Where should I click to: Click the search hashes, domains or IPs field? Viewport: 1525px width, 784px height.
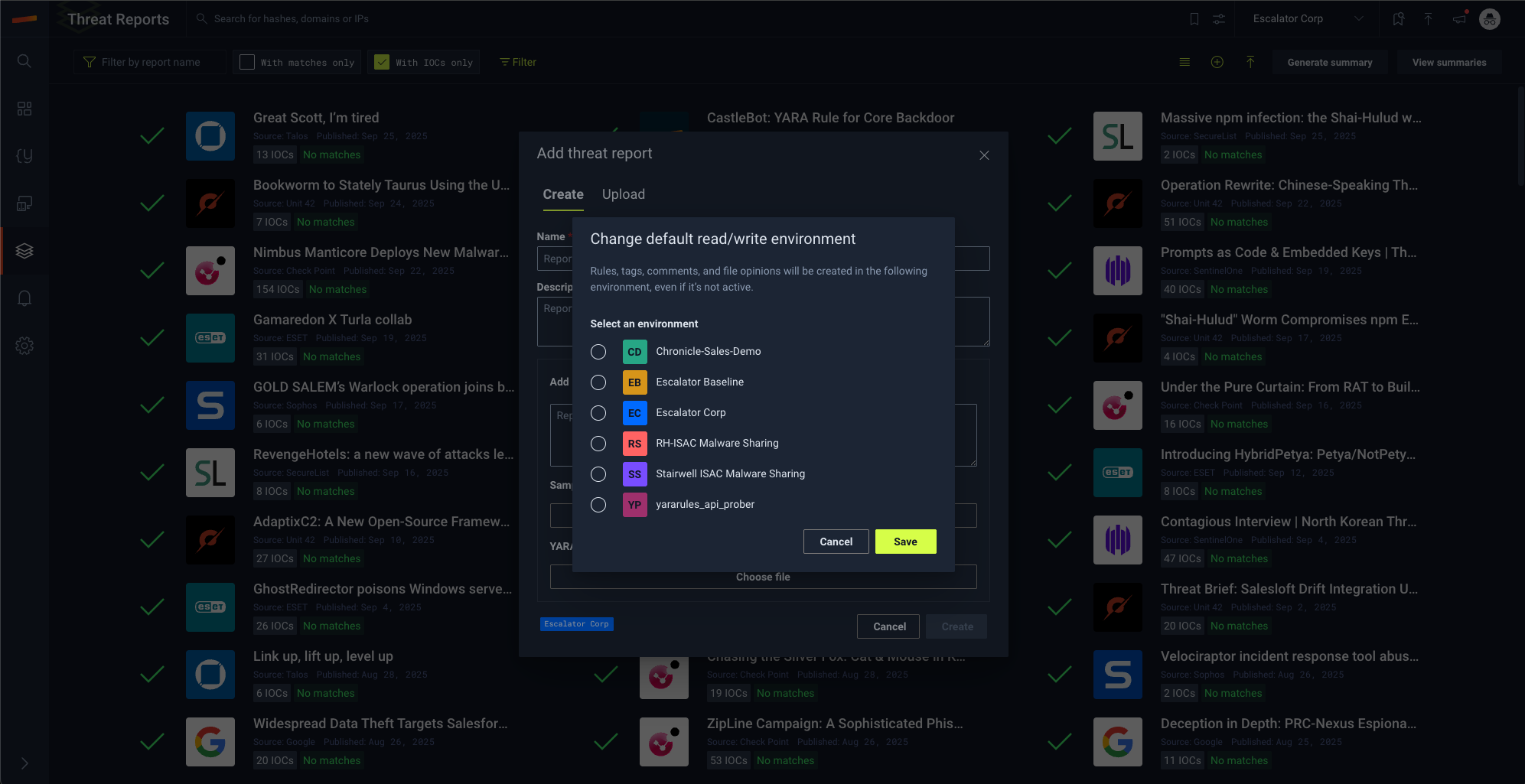(291, 18)
